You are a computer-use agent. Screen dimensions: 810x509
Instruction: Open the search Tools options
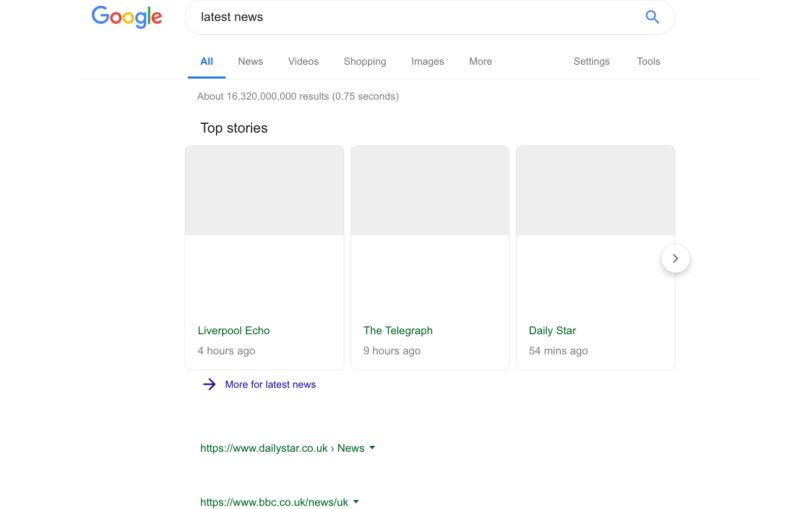[648, 61]
